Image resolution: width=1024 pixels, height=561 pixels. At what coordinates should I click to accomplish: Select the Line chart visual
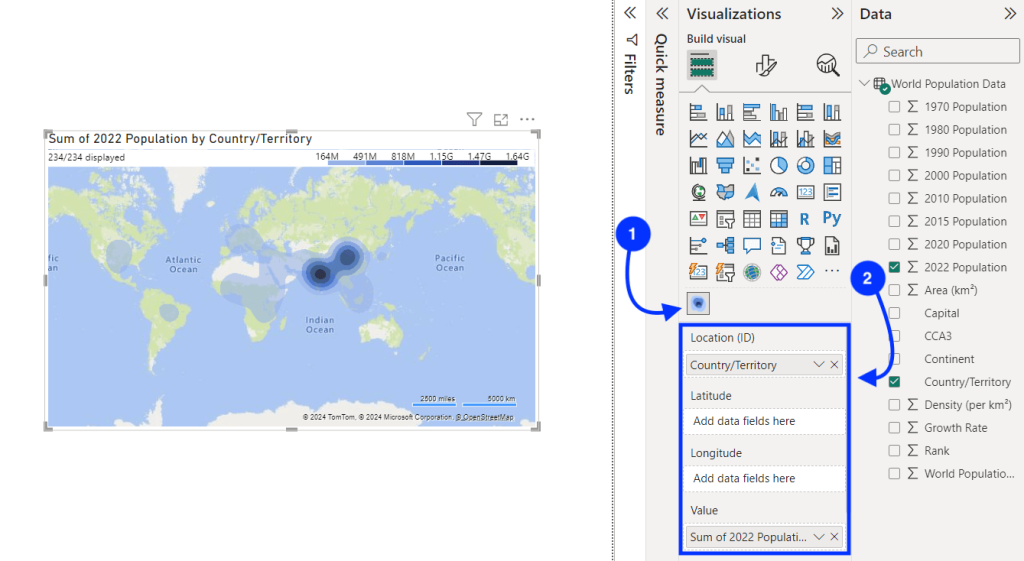[x=698, y=139]
